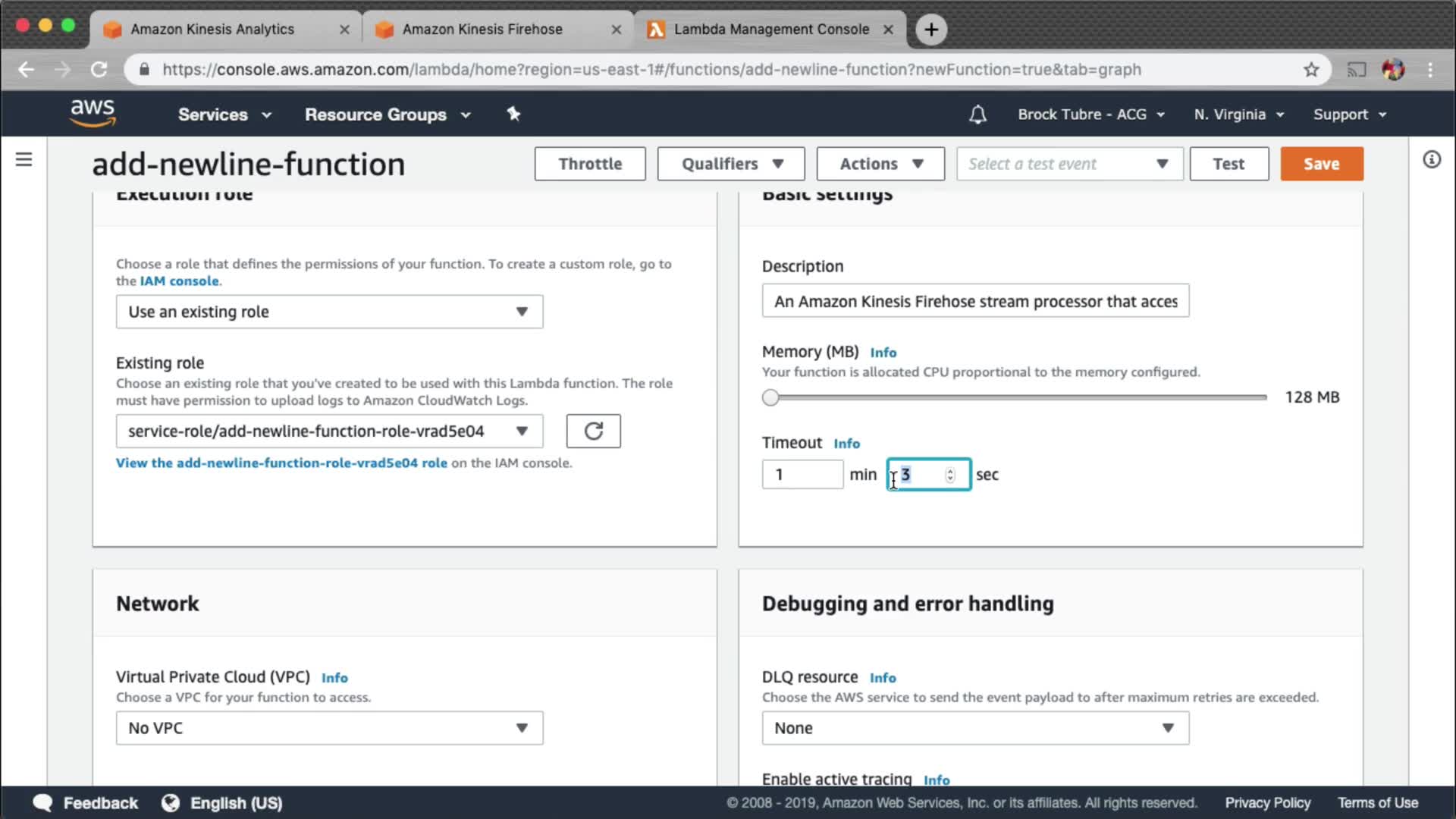
Task: Click the AWS logo home icon
Action: (93, 113)
